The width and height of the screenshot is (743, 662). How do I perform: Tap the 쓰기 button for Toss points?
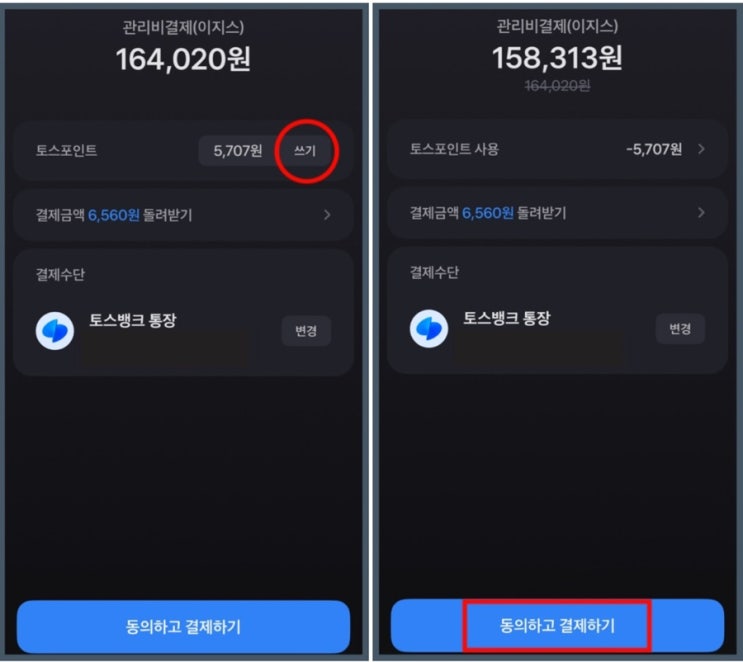305,151
